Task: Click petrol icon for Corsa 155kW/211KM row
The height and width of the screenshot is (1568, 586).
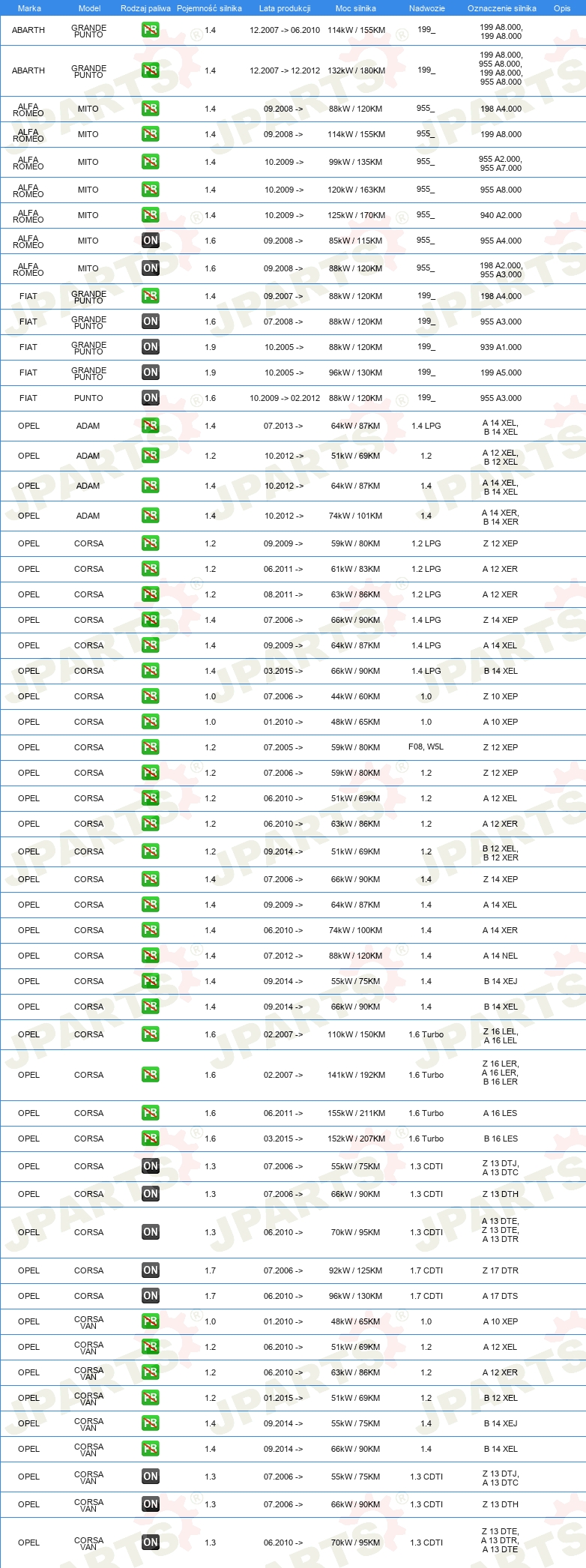Action: 151,1113
